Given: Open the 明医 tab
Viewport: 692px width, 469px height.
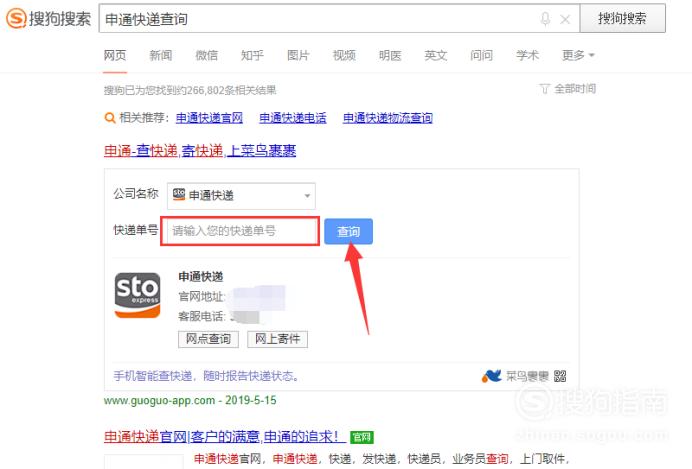Looking at the screenshot, I should [390, 56].
